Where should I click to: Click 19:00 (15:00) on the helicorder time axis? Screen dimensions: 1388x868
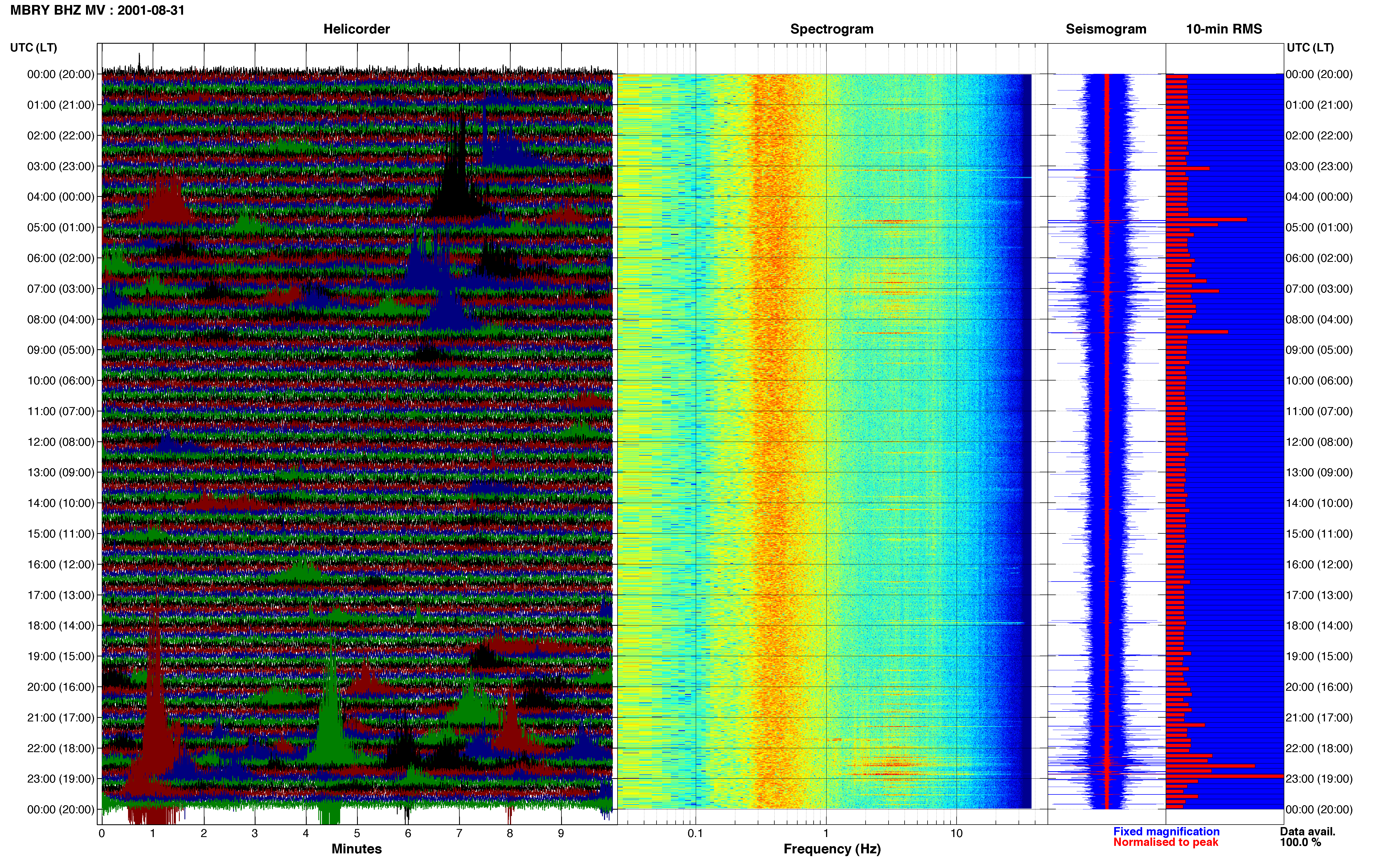click(x=61, y=656)
